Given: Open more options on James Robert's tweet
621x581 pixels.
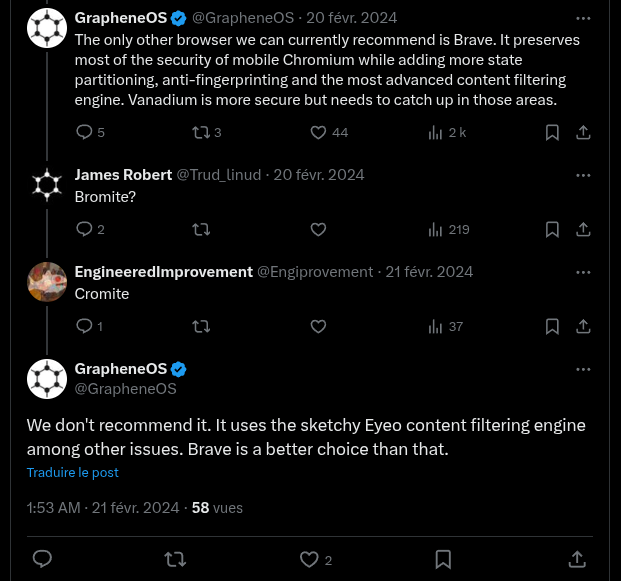Looking at the screenshot, I should pyautogui.click(x=583, y=175).
